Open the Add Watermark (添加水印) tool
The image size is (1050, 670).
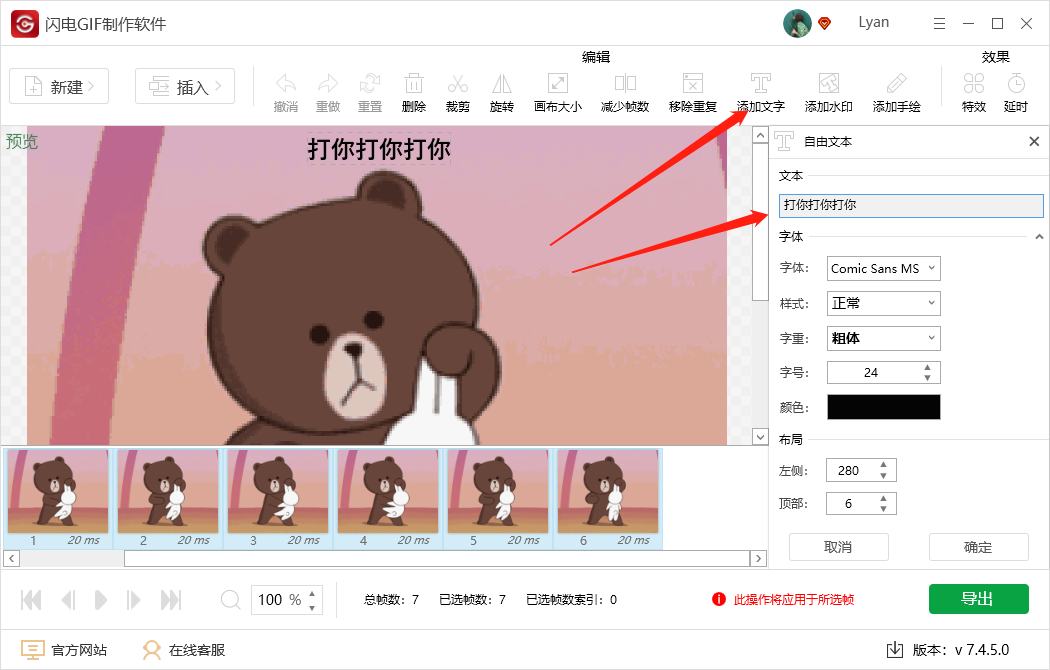point(829,84)
